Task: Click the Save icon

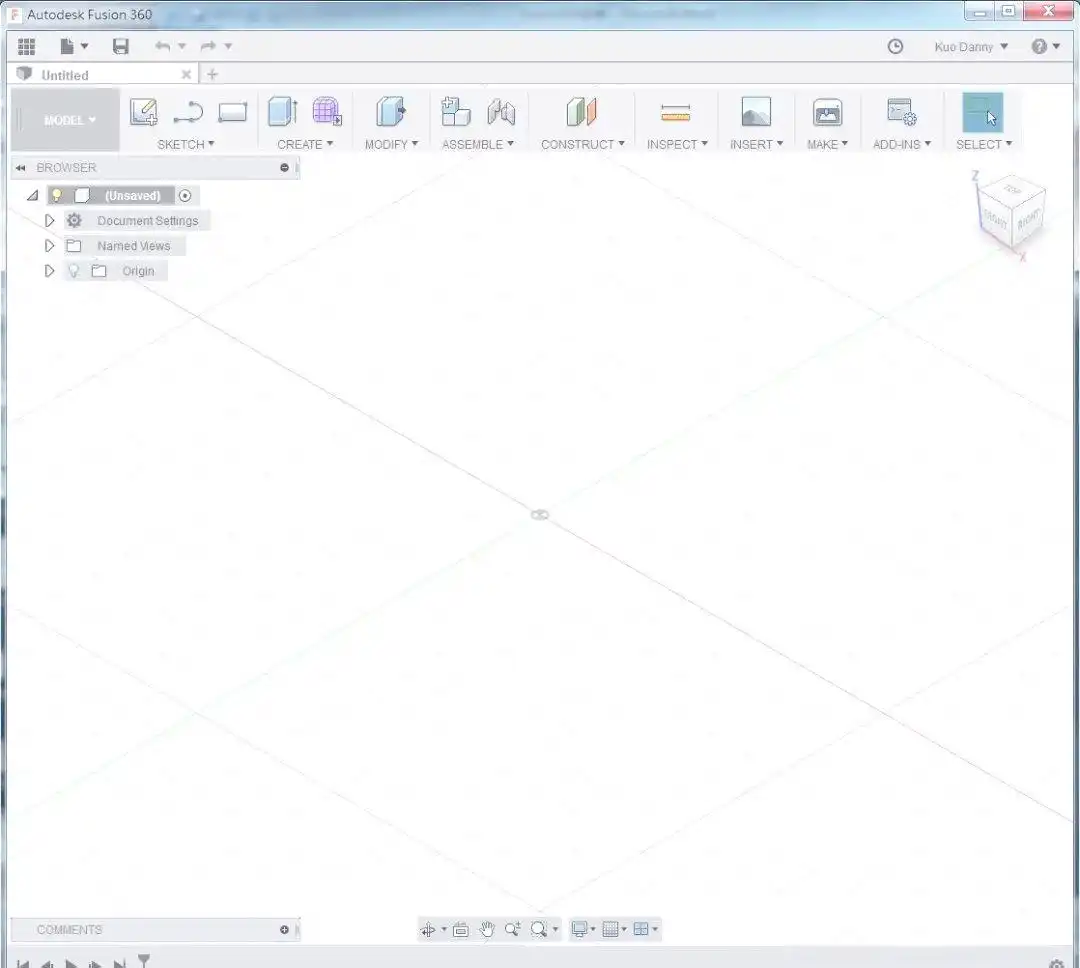Action: [121, 46]
